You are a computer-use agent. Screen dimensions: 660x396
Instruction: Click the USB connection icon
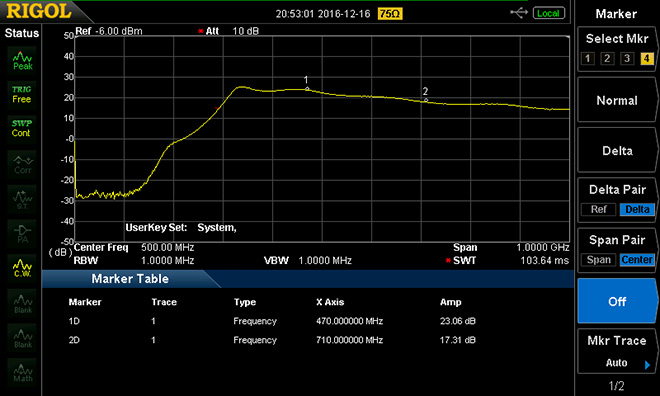(519, 13)
